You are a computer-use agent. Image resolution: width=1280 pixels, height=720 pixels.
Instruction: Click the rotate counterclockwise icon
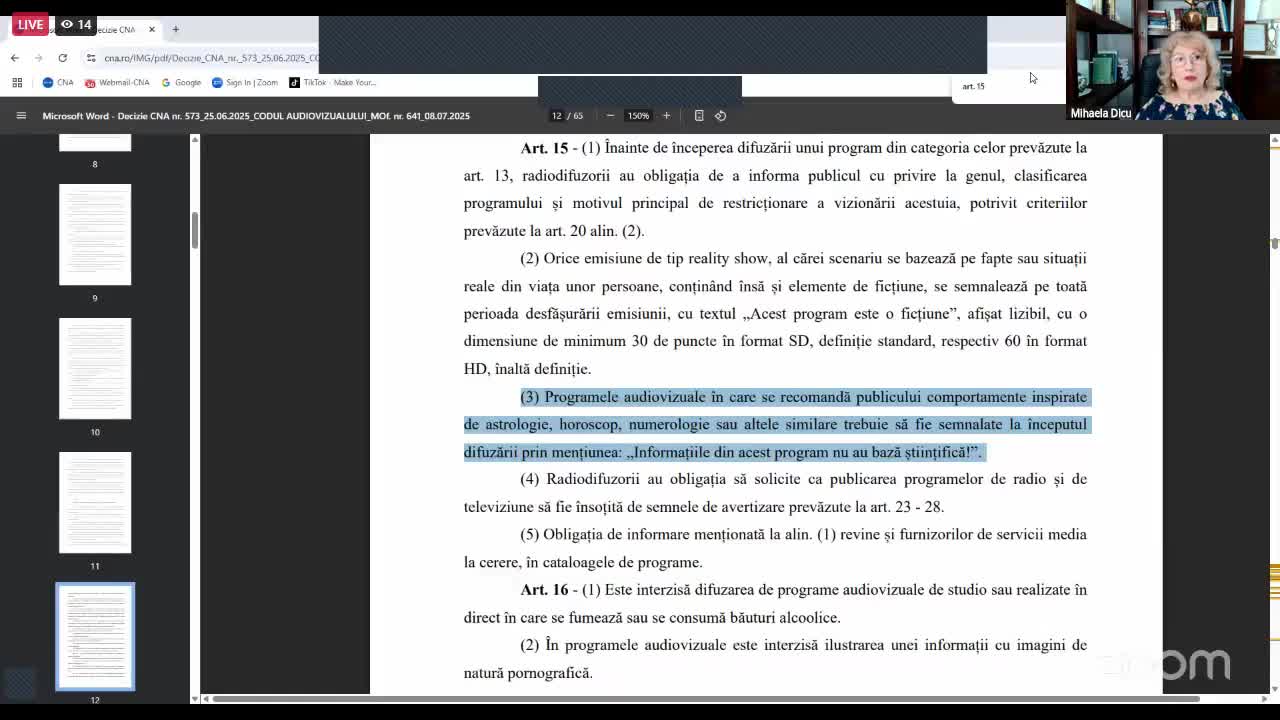[720, 116]
